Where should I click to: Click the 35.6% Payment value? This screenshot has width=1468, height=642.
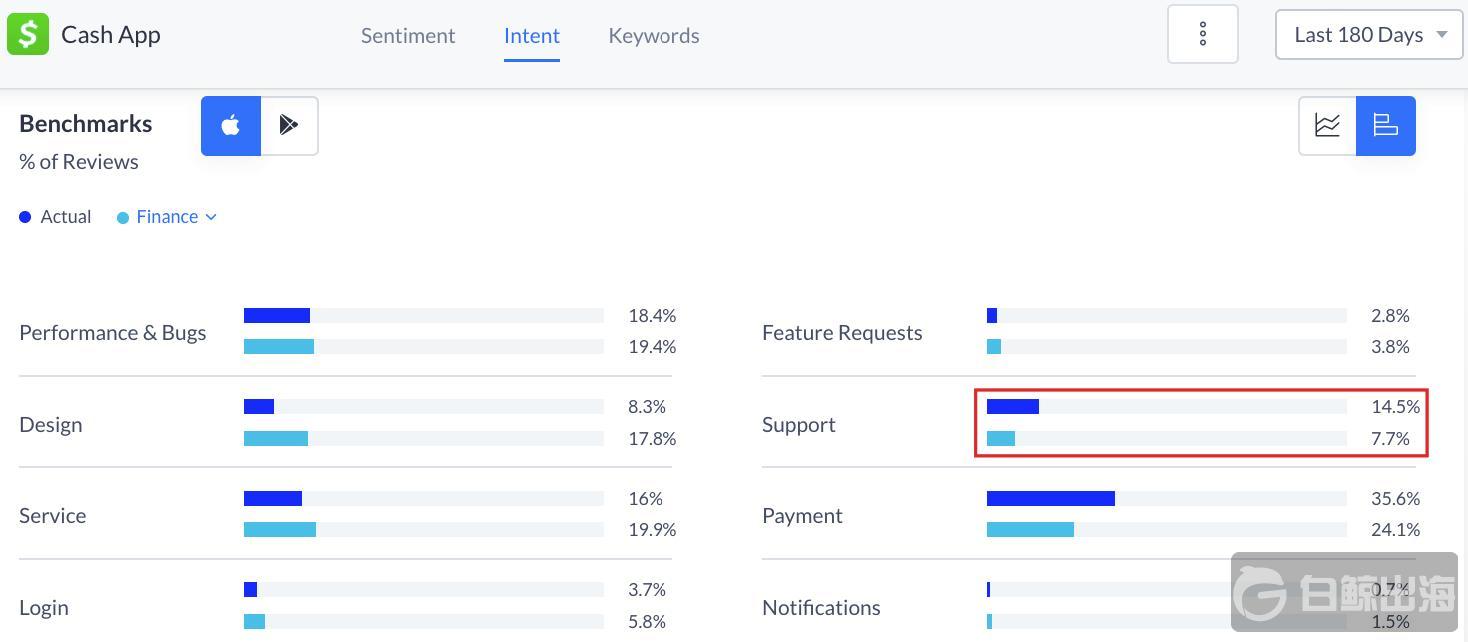[1396, 499]
